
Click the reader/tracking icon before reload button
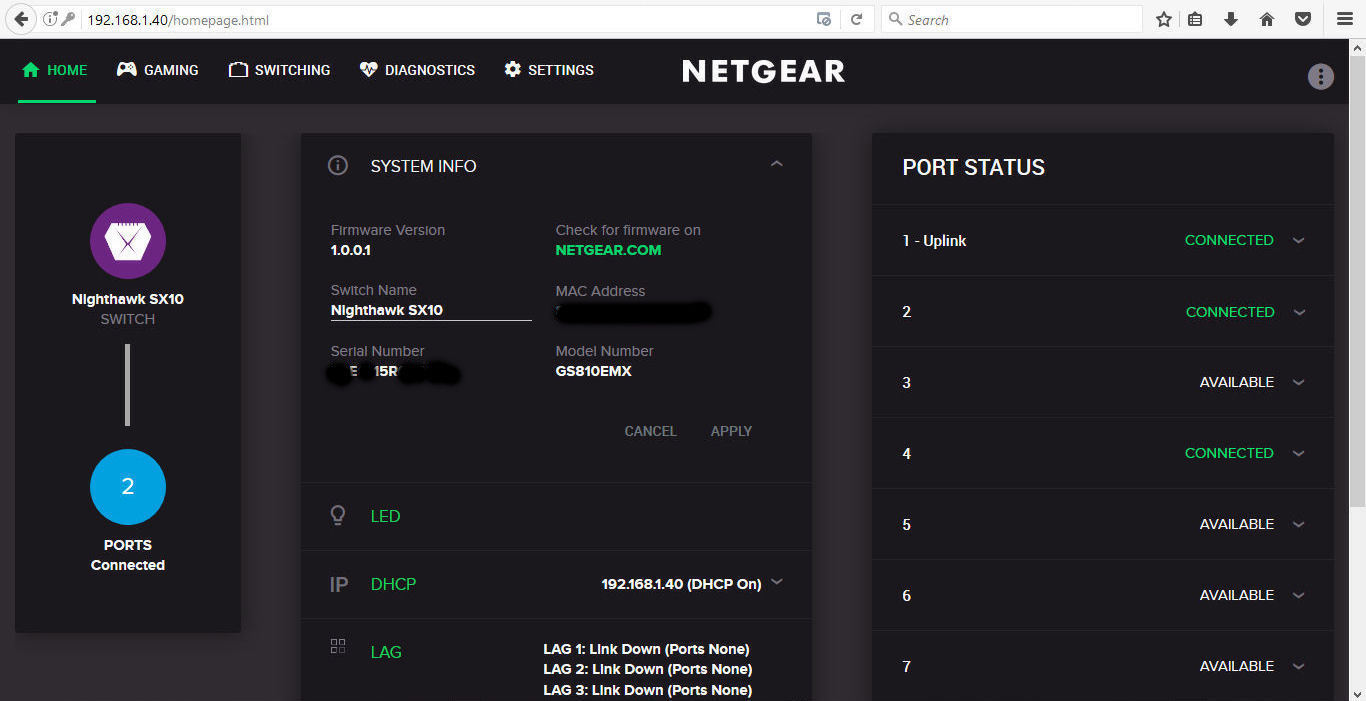[x=824, y=19]
